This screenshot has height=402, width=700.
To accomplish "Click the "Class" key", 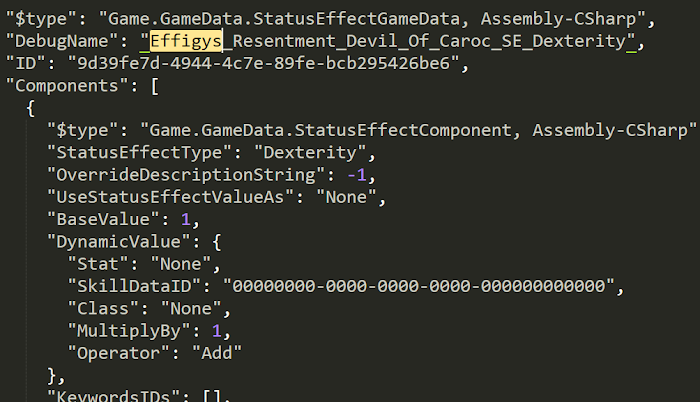I will tap(103, 309).
